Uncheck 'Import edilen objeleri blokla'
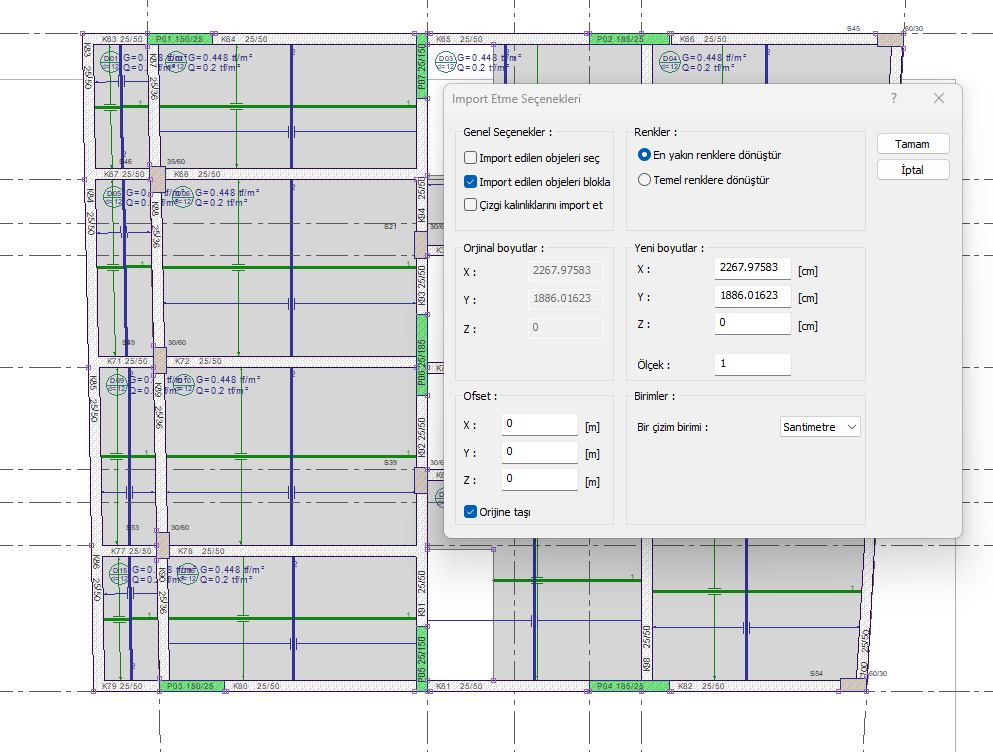Screen dimensions: 993x752 pyautogui.click(x=471, y=182)
